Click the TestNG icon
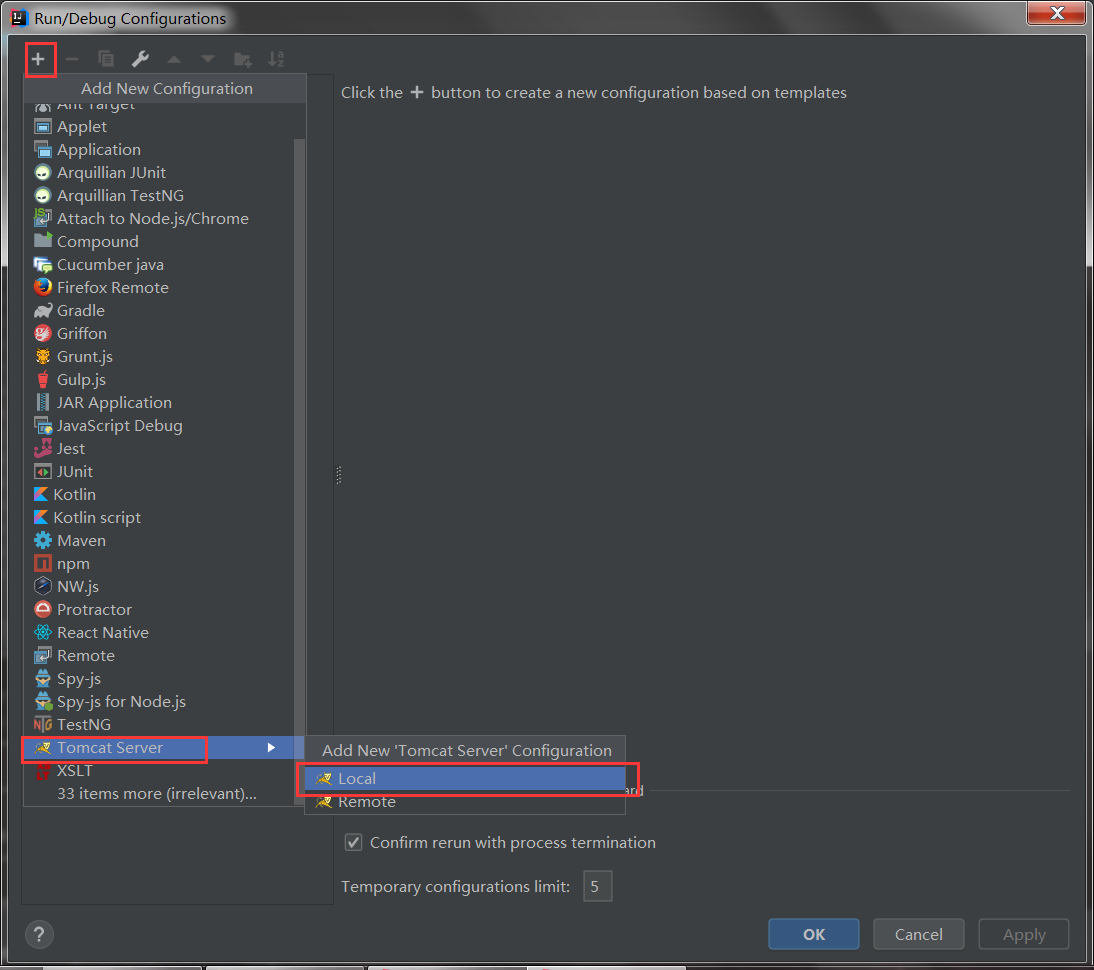 pyautogui.click(x=43, y=725)
